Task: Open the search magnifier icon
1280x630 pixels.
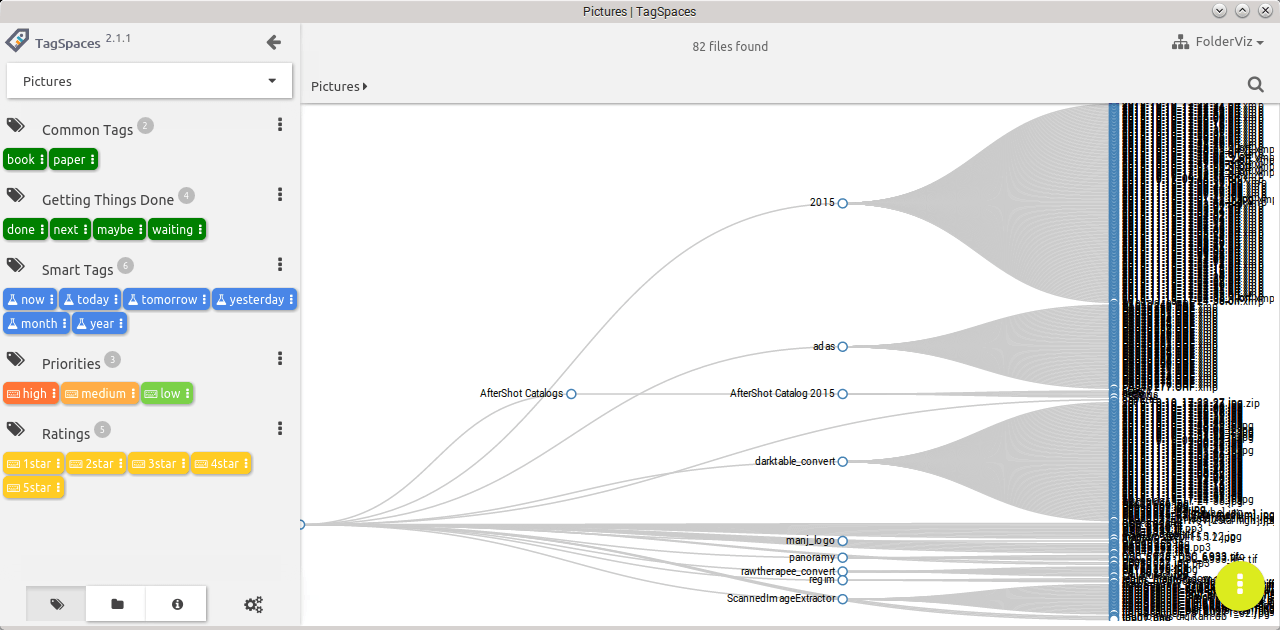Action: tap(1256, 85)
